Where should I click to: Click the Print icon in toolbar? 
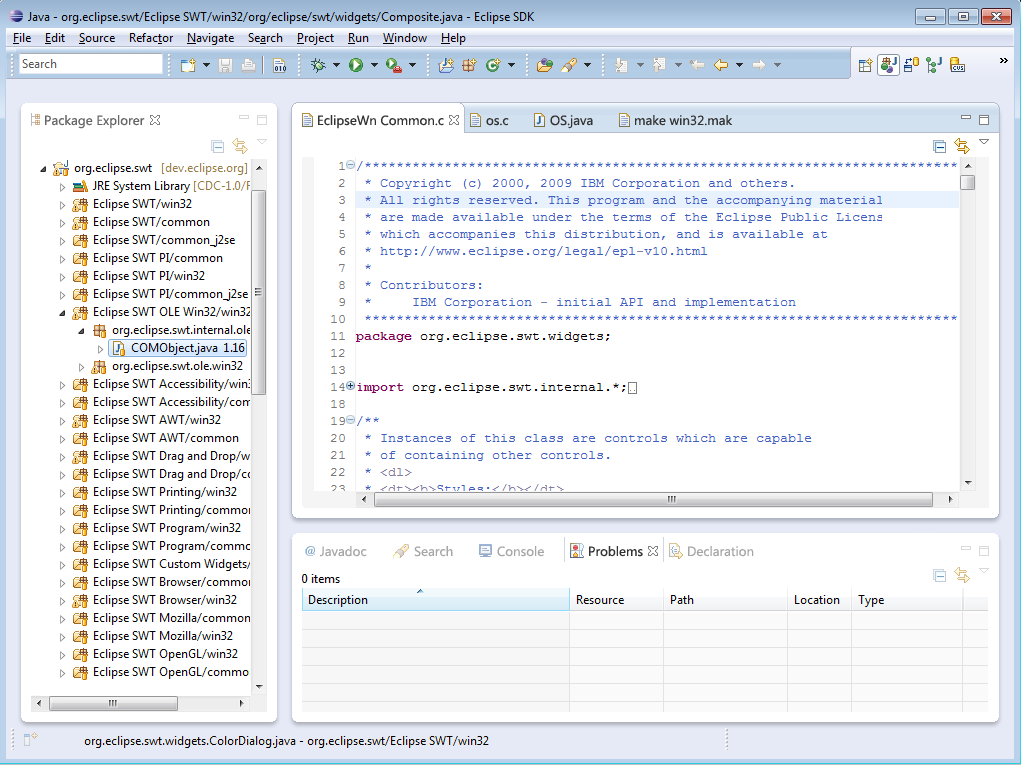[248, 64]
